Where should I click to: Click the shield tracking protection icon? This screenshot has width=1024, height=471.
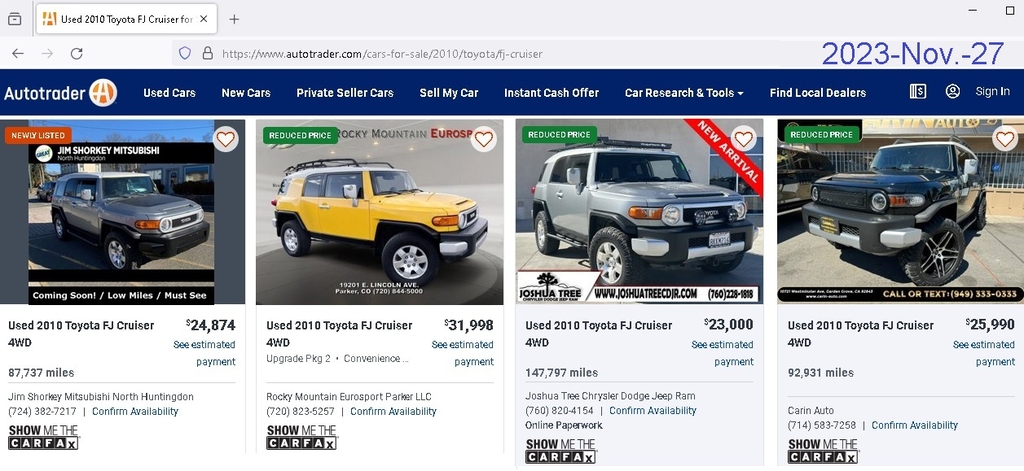(185, 54)
